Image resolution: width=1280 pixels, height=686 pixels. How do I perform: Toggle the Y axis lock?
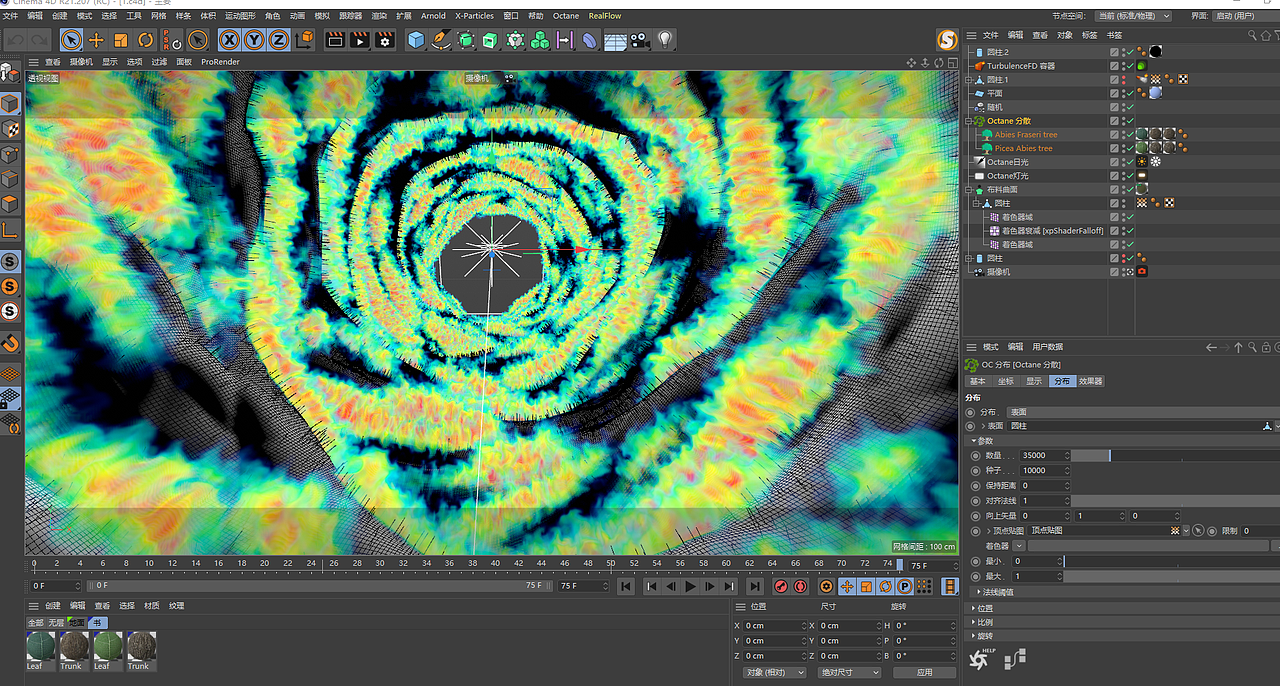click(x=254, y=40)
